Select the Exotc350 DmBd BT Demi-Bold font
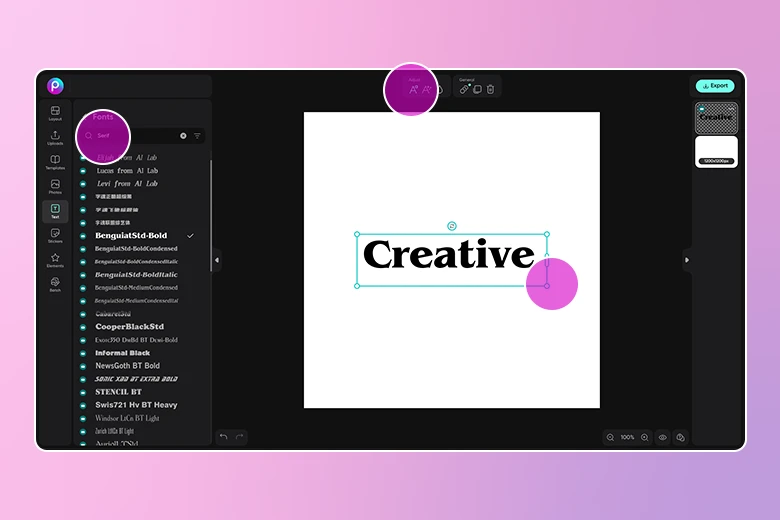 (x=136, y=340)
